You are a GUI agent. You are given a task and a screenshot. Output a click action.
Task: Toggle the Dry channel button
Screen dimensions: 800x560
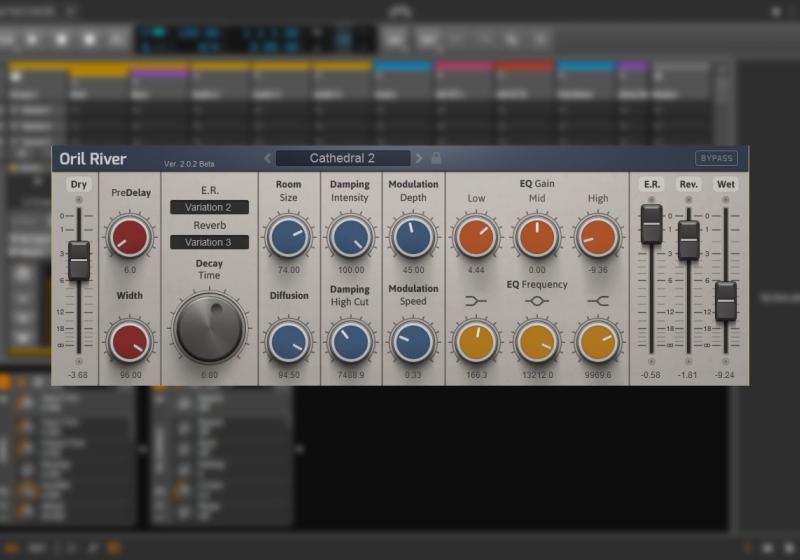click(79, 184)
